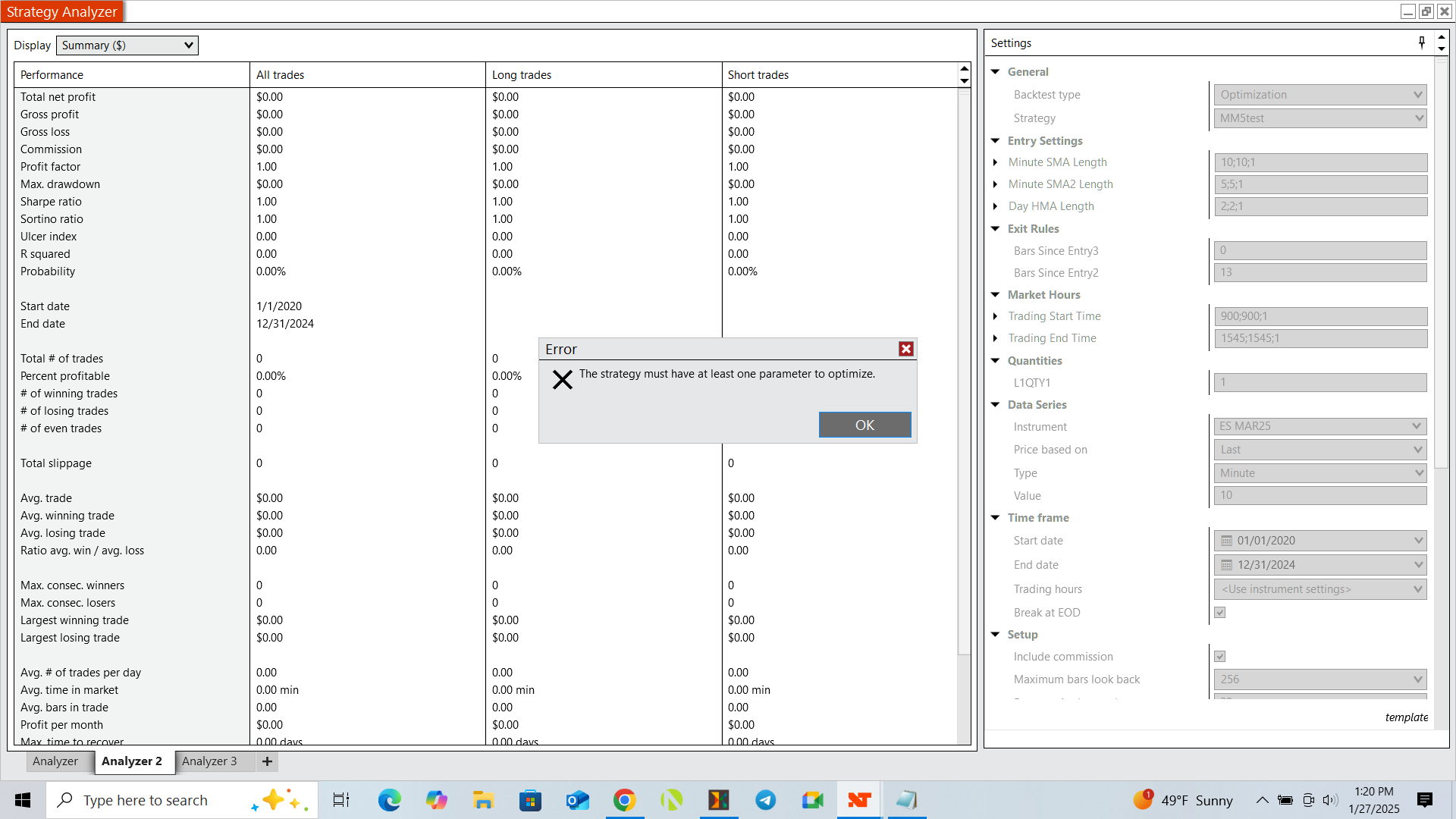This screenshot has height=819, width=1456.
Task: Open Google Chrome from the taskbar
Action: point(624,800)
